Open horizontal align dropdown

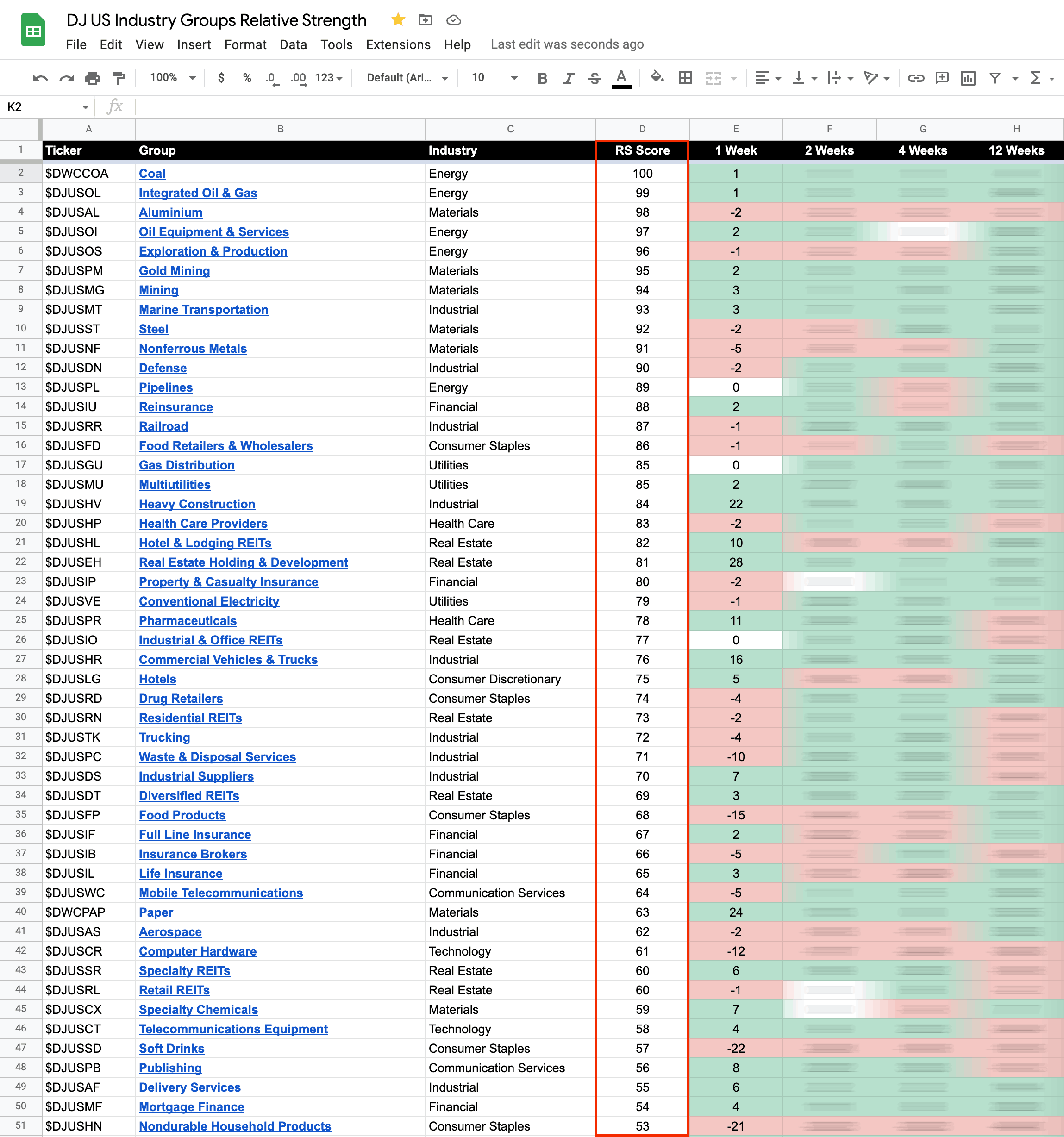coord(768,78)
